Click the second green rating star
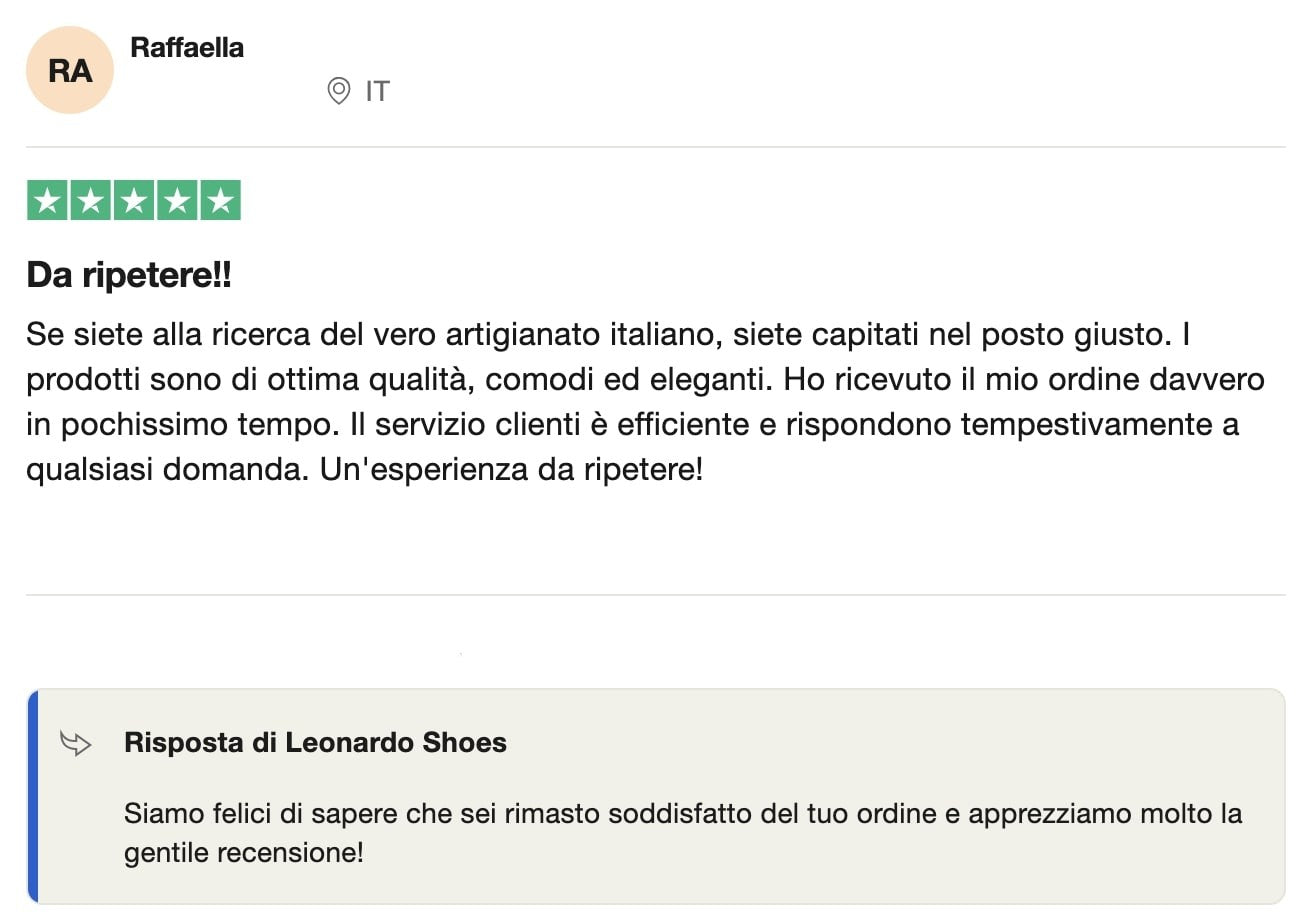This screenshot has width=1314, height=920. coord(90,200)
